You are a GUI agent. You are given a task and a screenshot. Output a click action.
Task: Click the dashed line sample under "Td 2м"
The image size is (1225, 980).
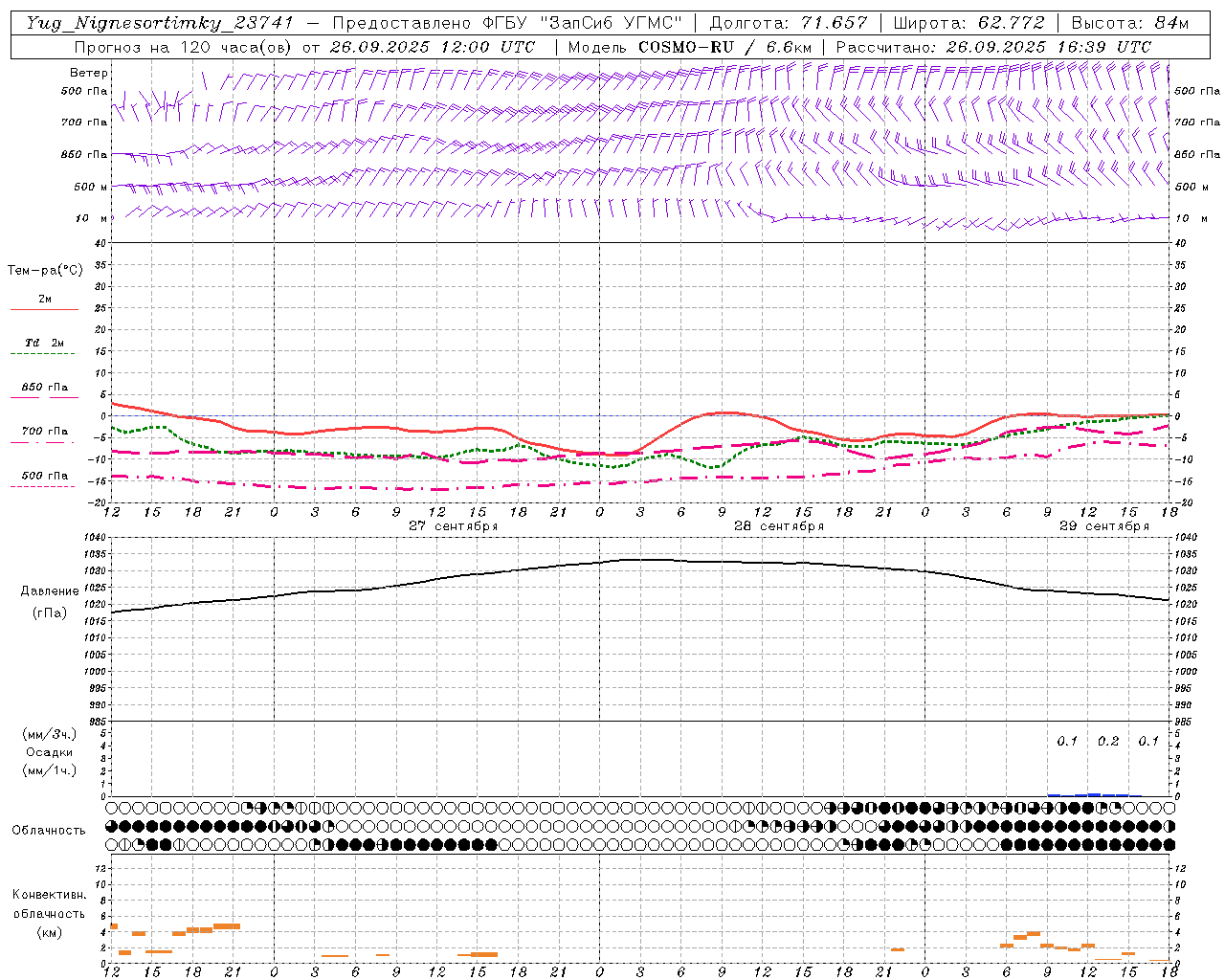coord(42,353)
